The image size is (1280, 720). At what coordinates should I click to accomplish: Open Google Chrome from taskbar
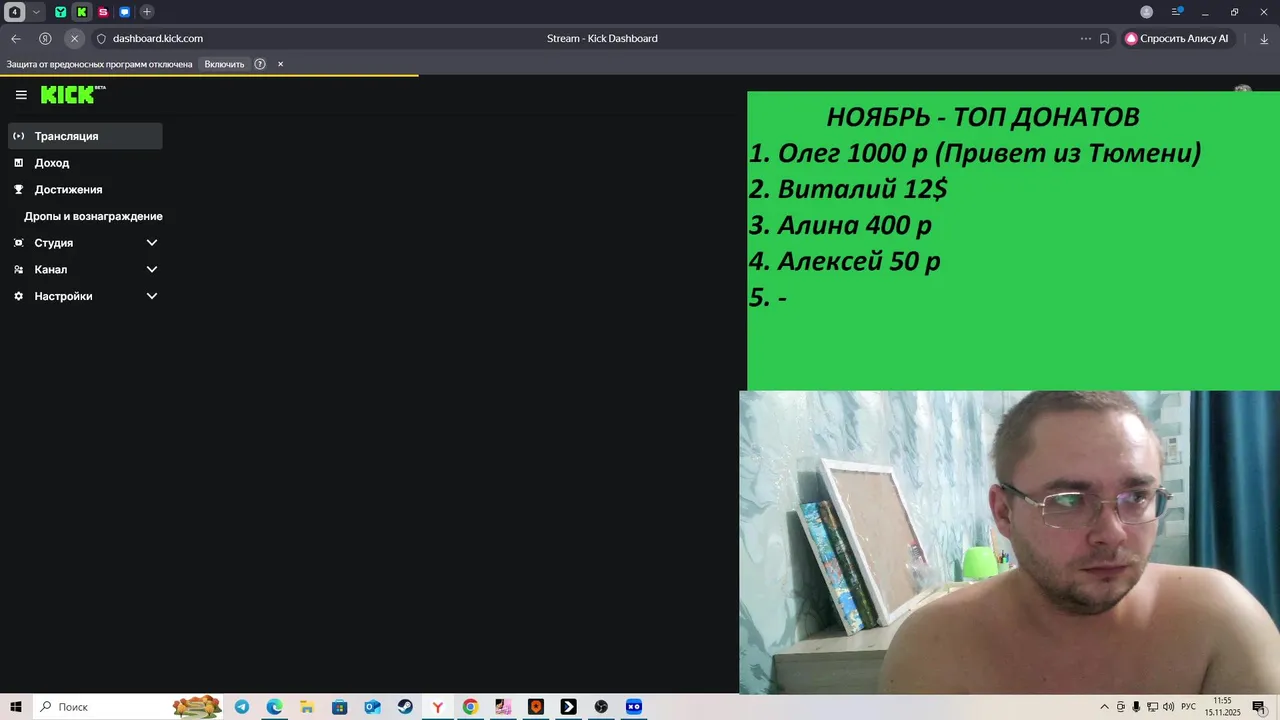click(470, 707)
